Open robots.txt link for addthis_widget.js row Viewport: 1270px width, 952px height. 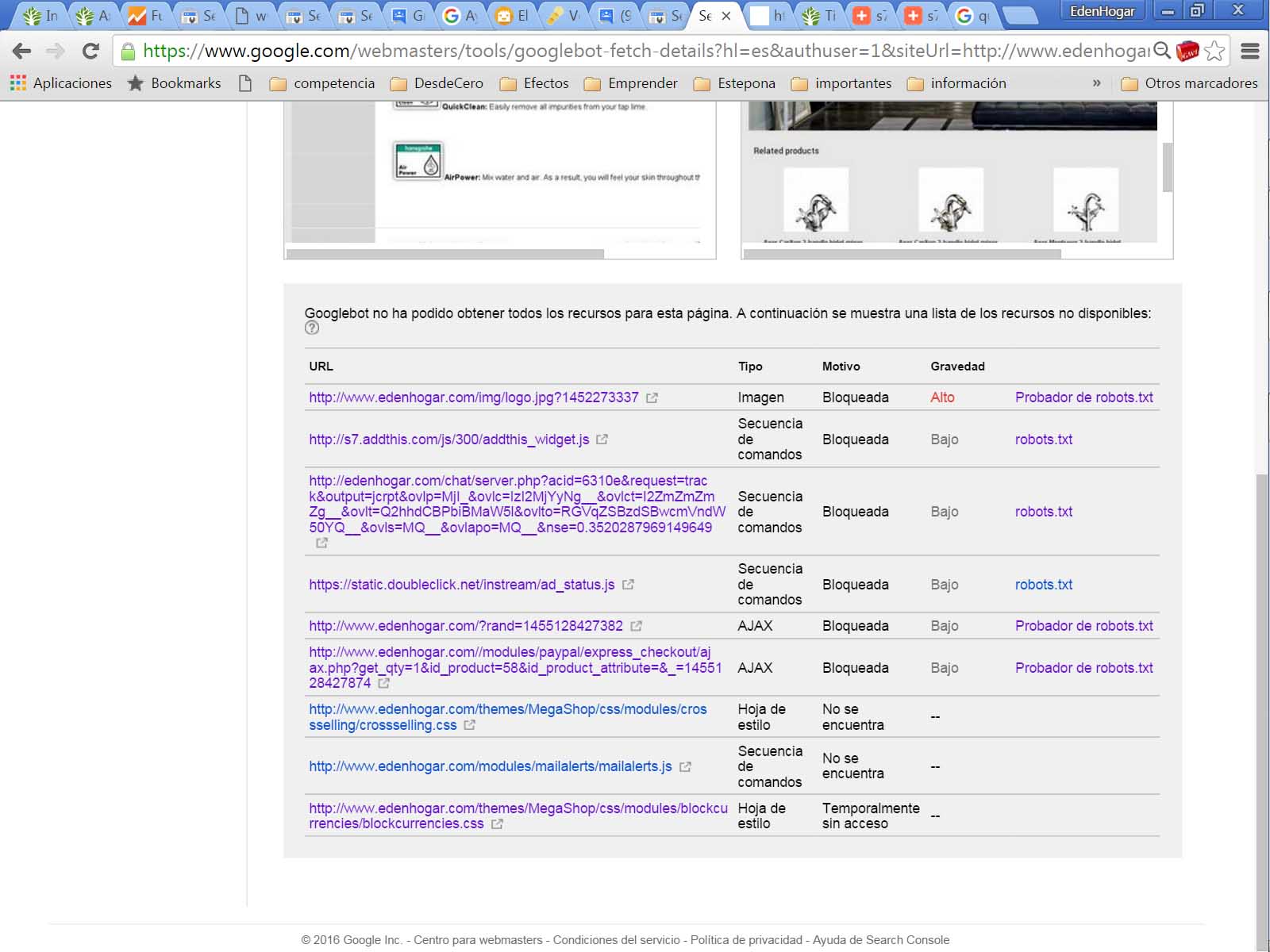click(x=1044, y=440)
